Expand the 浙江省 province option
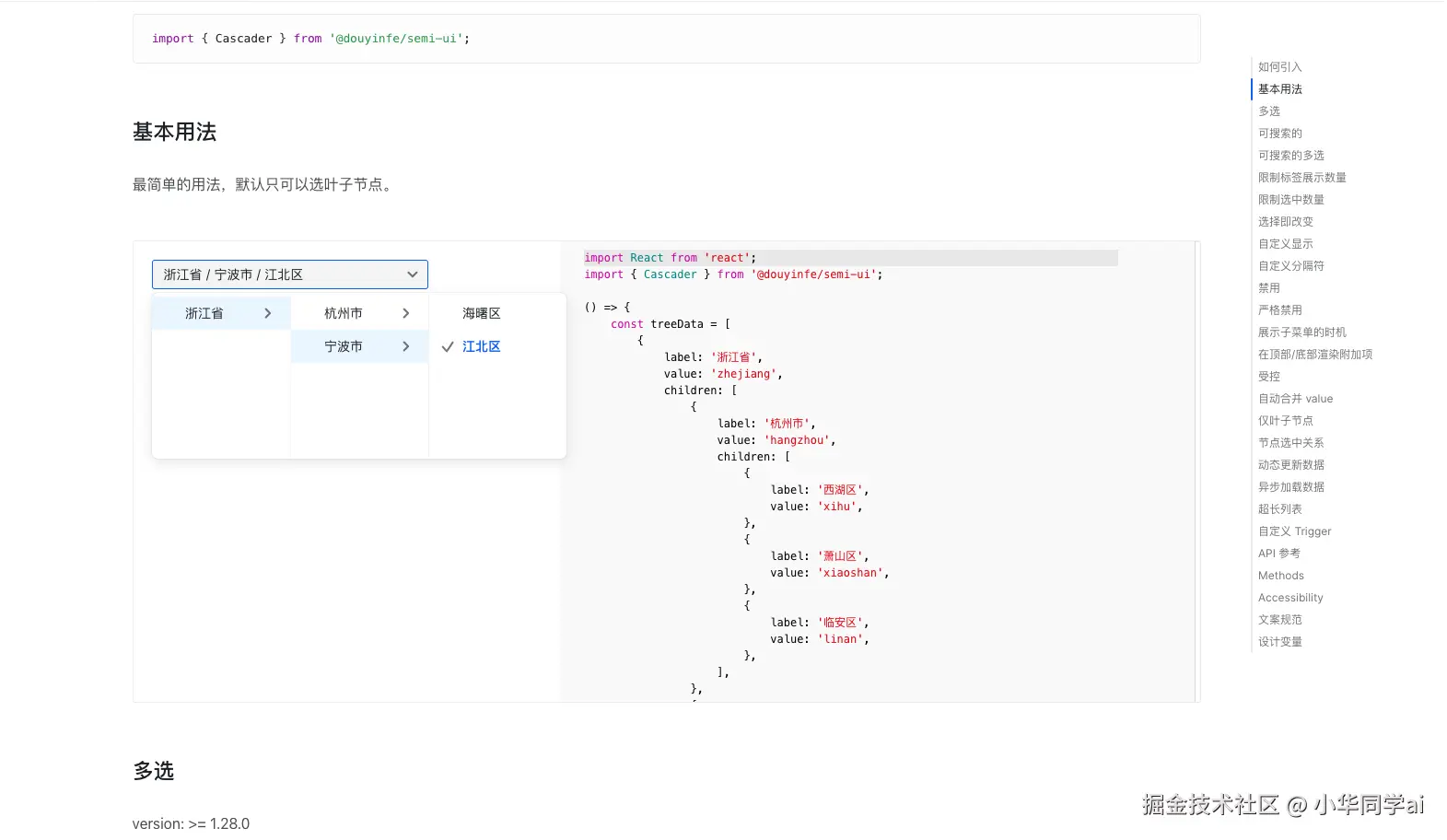Viewport: 1447px width, 840px height. pyautogui.click(x=204, y=314)
